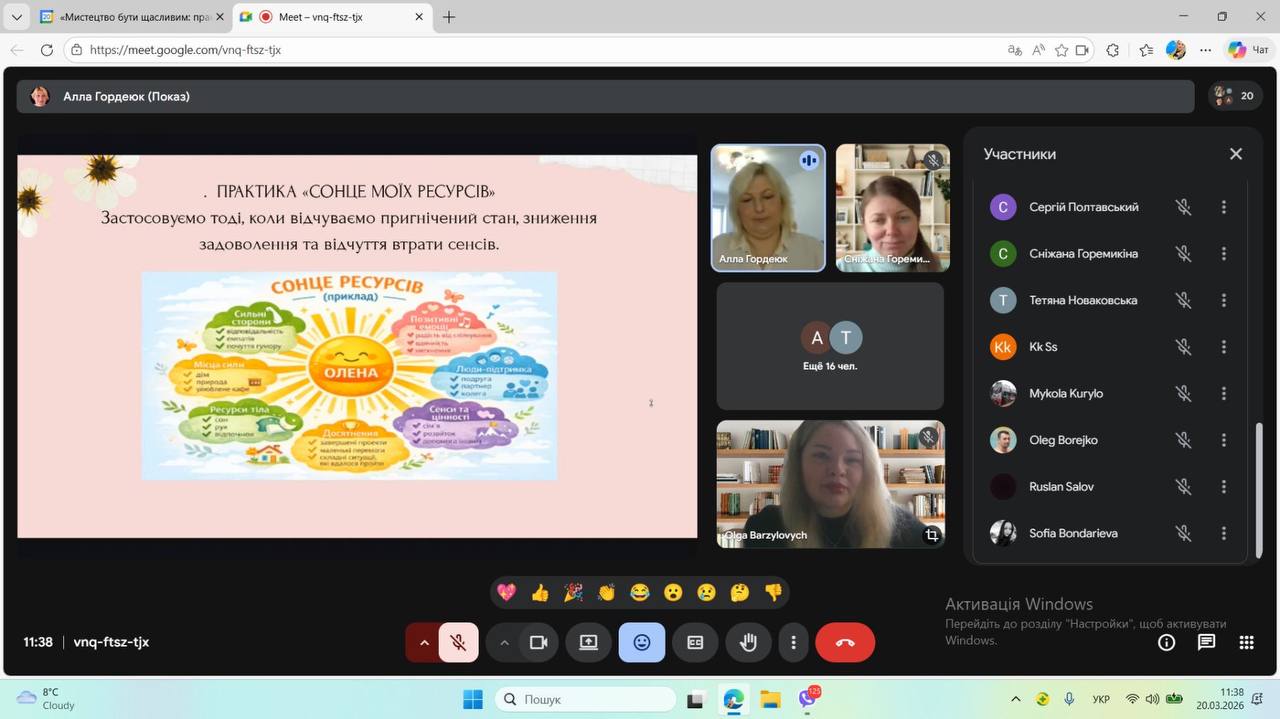
Task: Start screen presentation with present icon
Action: 588,642
